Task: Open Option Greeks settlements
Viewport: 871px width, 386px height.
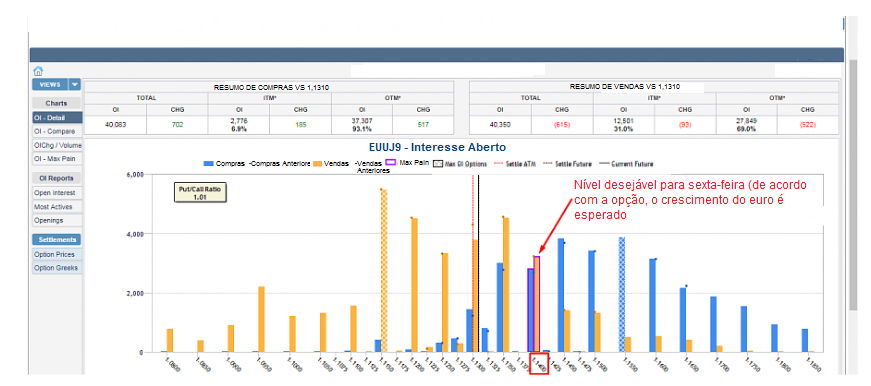Action: click(x=57, y=268)
